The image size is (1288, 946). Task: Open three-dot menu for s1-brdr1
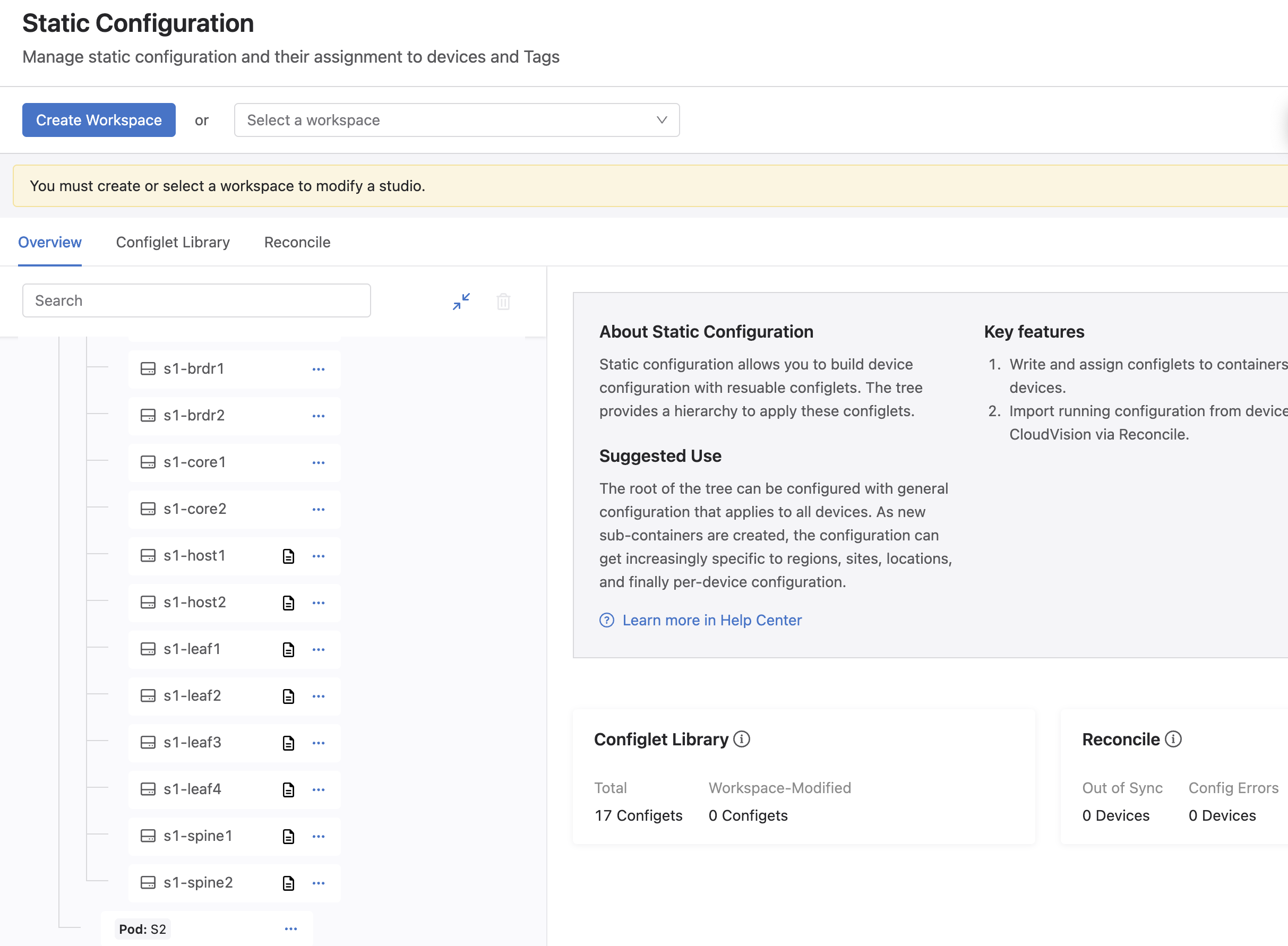(x=319, y=369)
